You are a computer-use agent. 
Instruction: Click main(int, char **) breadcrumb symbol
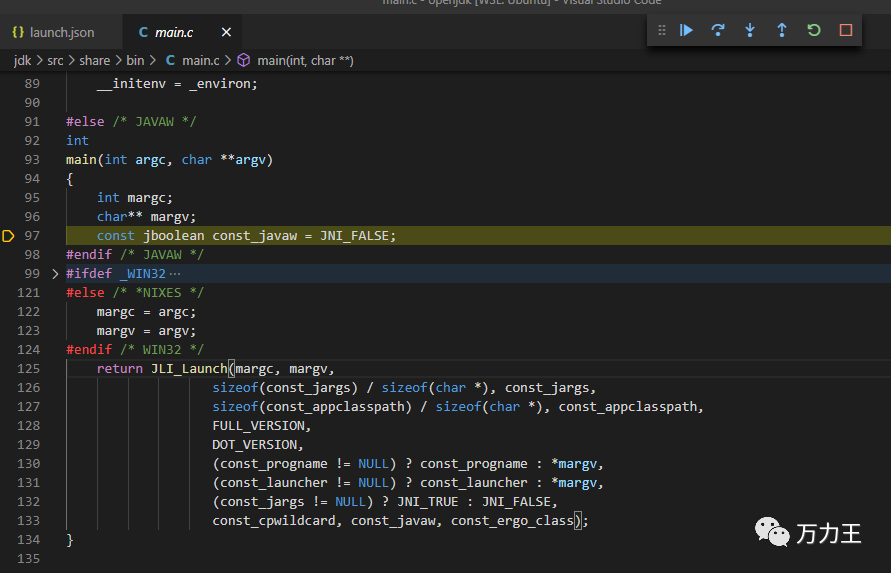coord(305,61)
